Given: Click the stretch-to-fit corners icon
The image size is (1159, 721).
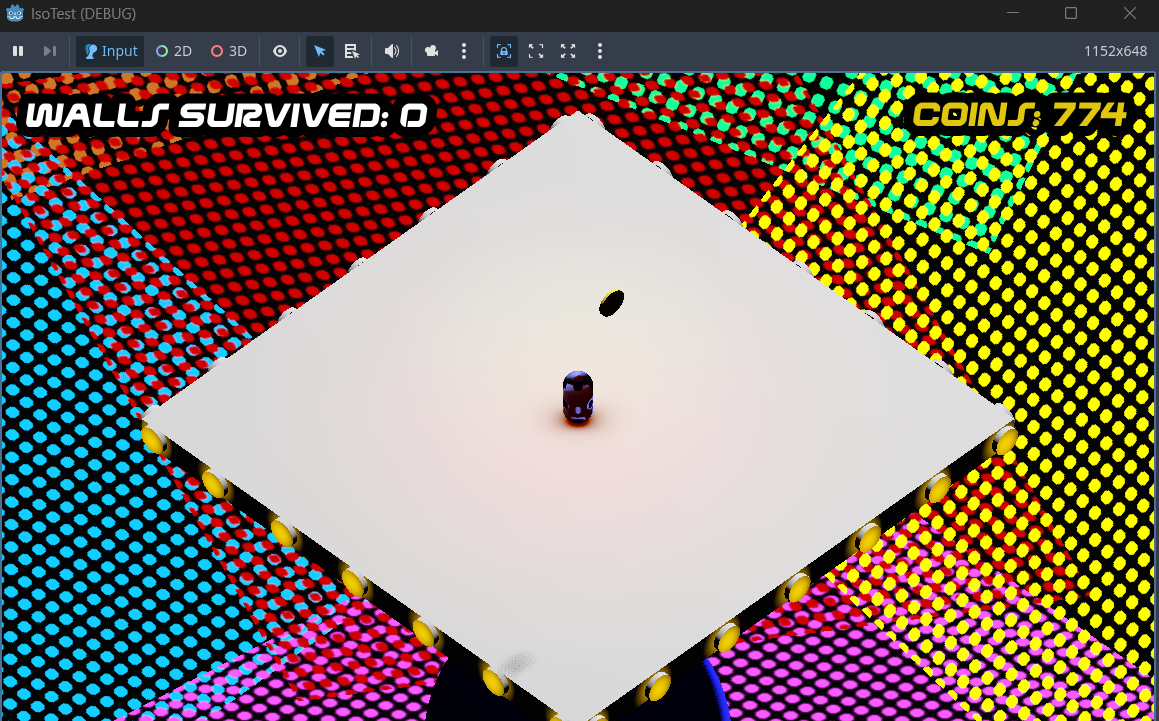Looking at the screenshot, I should pyautogui.click(x=536, y=51).
